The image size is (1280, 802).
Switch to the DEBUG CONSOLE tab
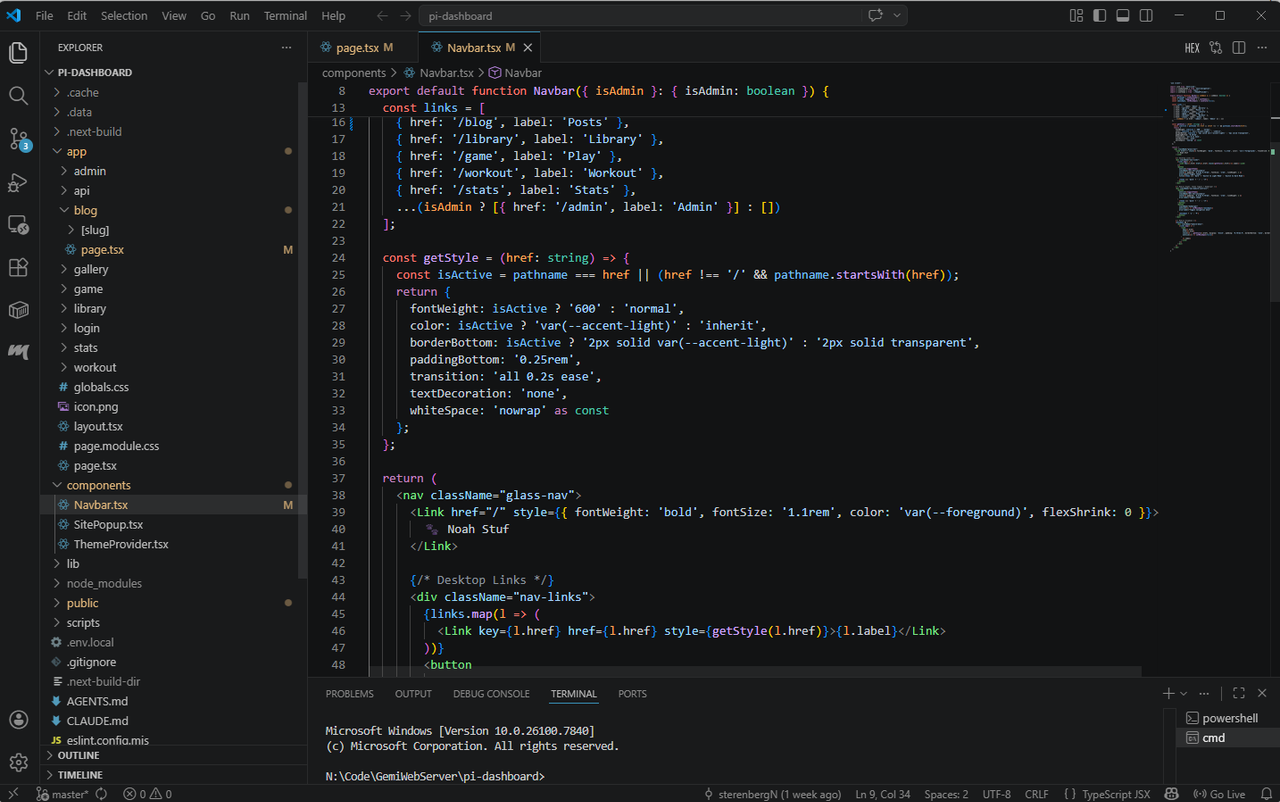(x=491, y=694)
